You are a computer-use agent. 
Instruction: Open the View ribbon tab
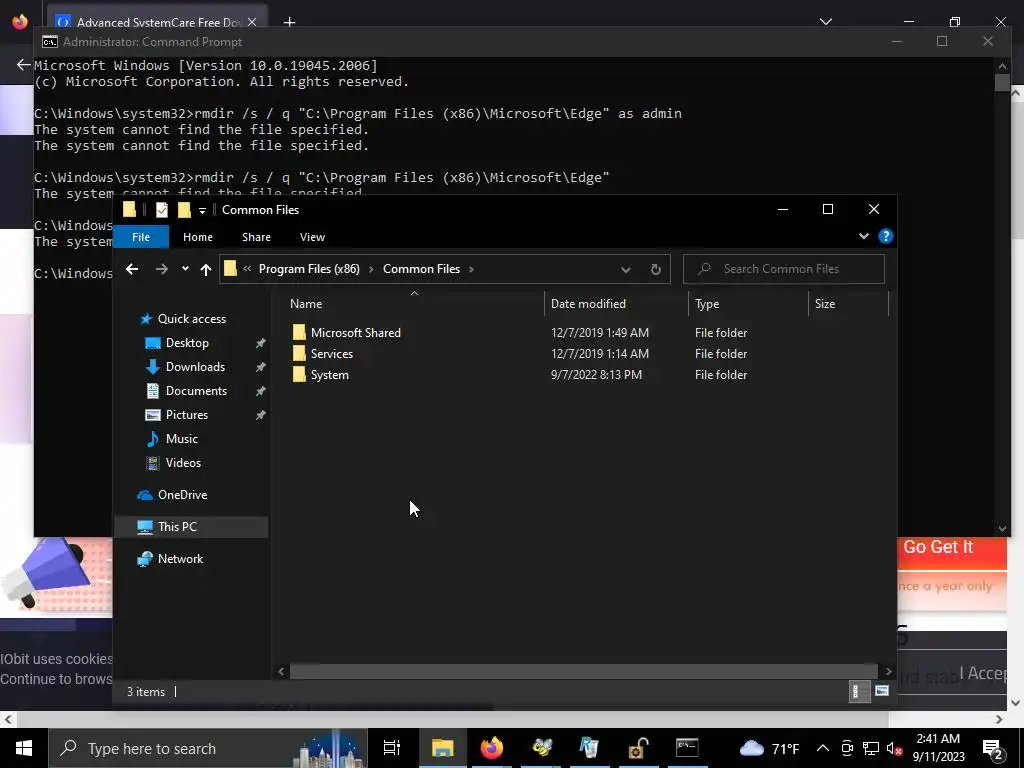(x=312, y=237)
